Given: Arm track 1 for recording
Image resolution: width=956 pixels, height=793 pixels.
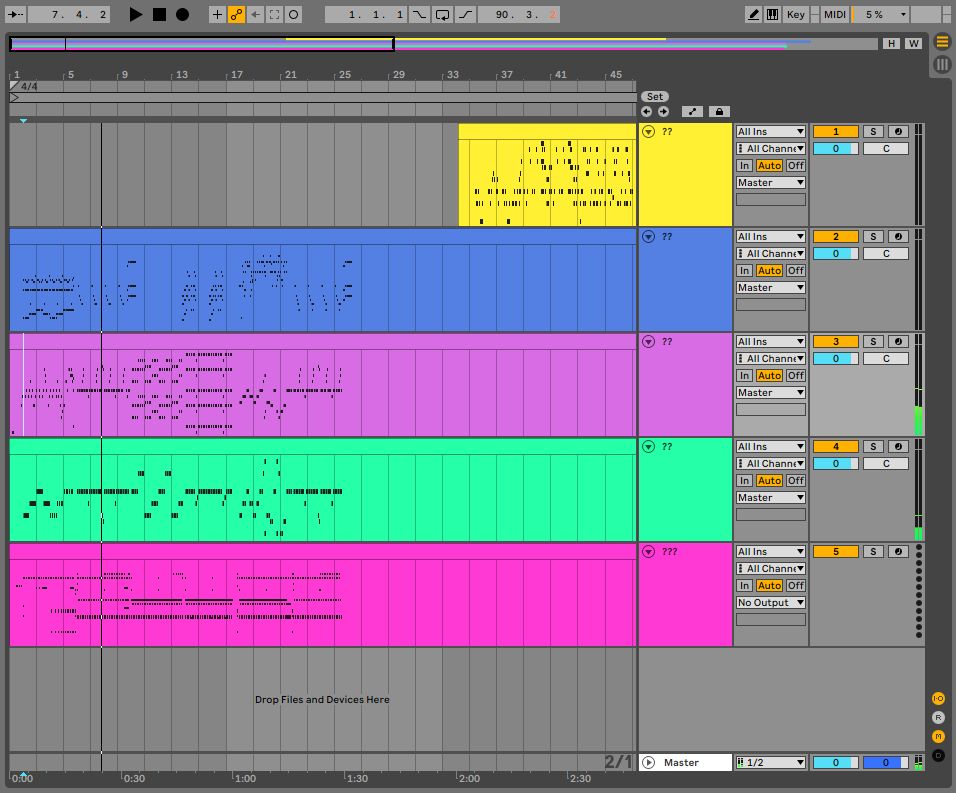Looking at the screenshot, I should 898,132.
